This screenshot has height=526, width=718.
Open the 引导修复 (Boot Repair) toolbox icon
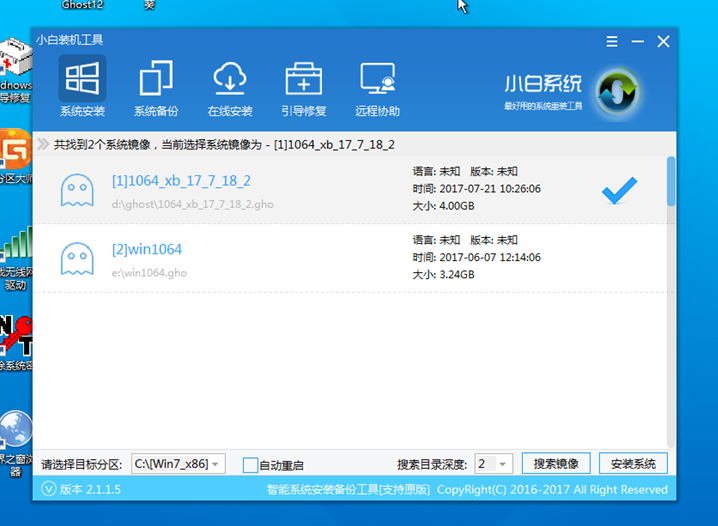point(303,87)
